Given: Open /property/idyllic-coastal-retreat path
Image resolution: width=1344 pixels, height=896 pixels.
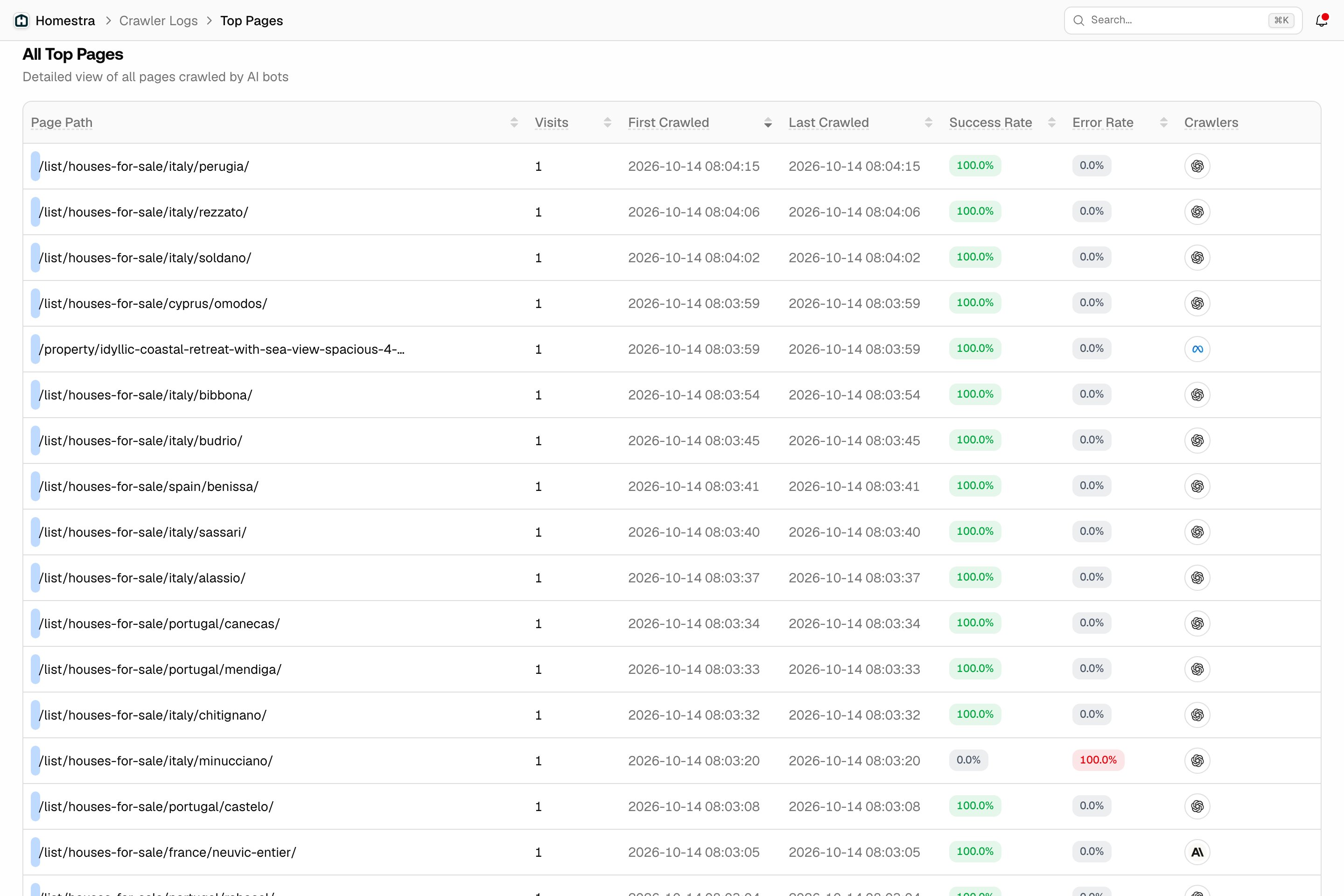Looking at the screenshot, I should [222, 349].
